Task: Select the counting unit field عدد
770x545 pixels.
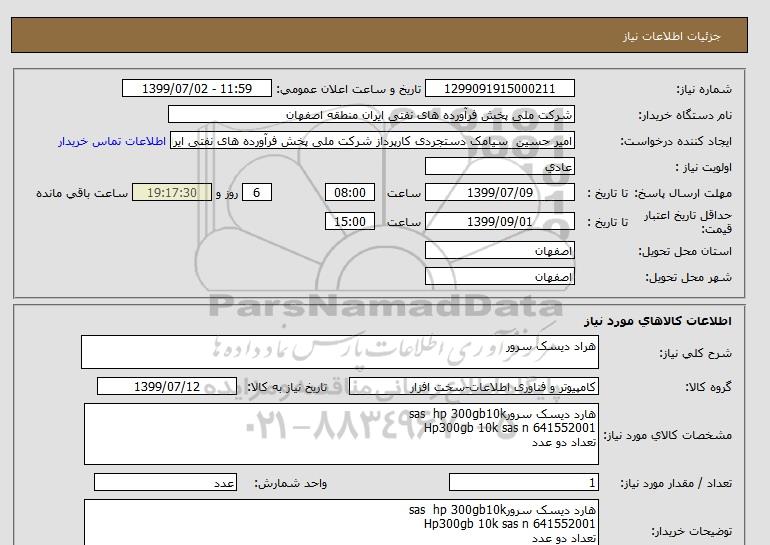Action: pos(165,483)
